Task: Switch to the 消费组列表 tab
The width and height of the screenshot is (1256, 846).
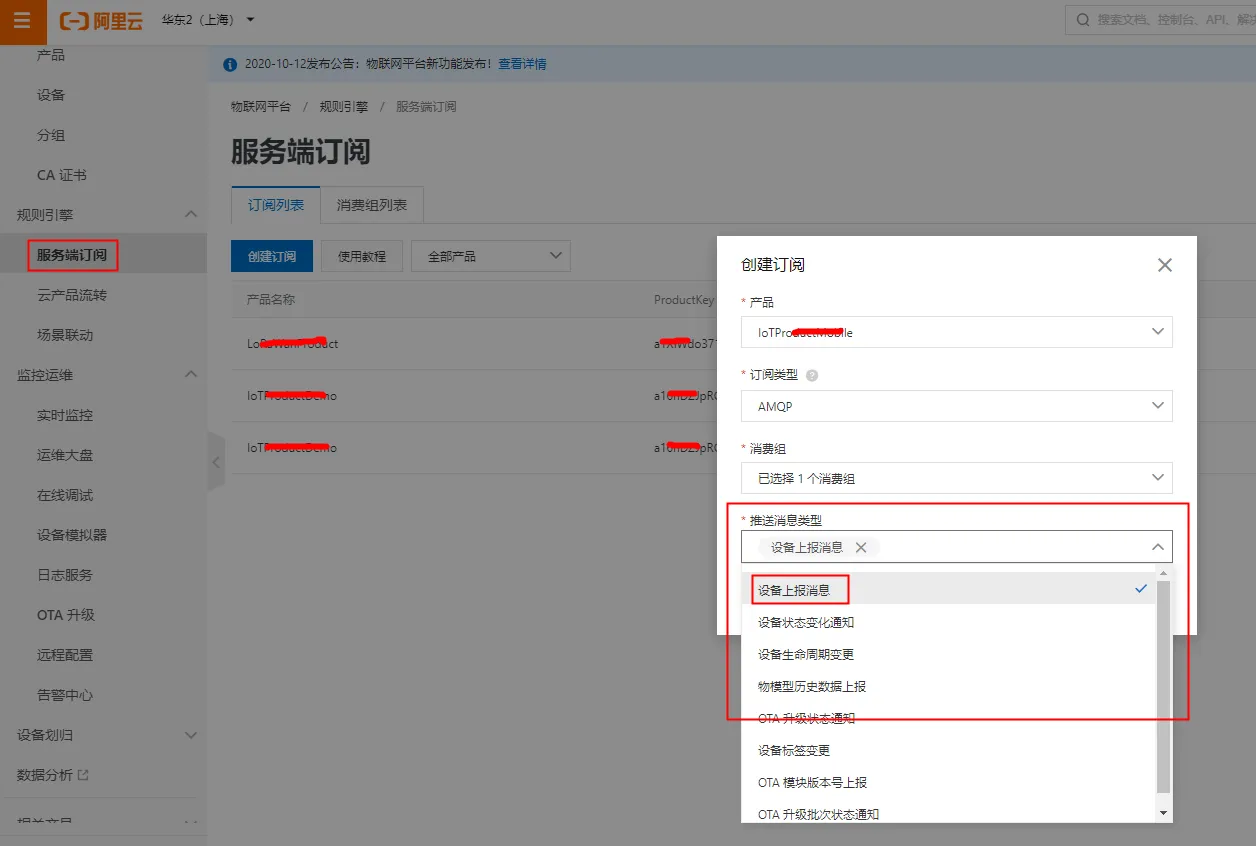Action: (x=372, y=204)
